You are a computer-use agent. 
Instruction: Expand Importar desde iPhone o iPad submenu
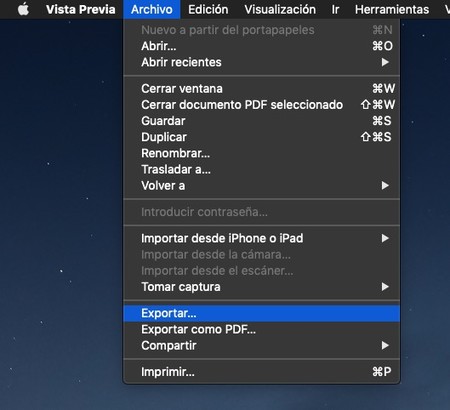click(x=262, y=238)
